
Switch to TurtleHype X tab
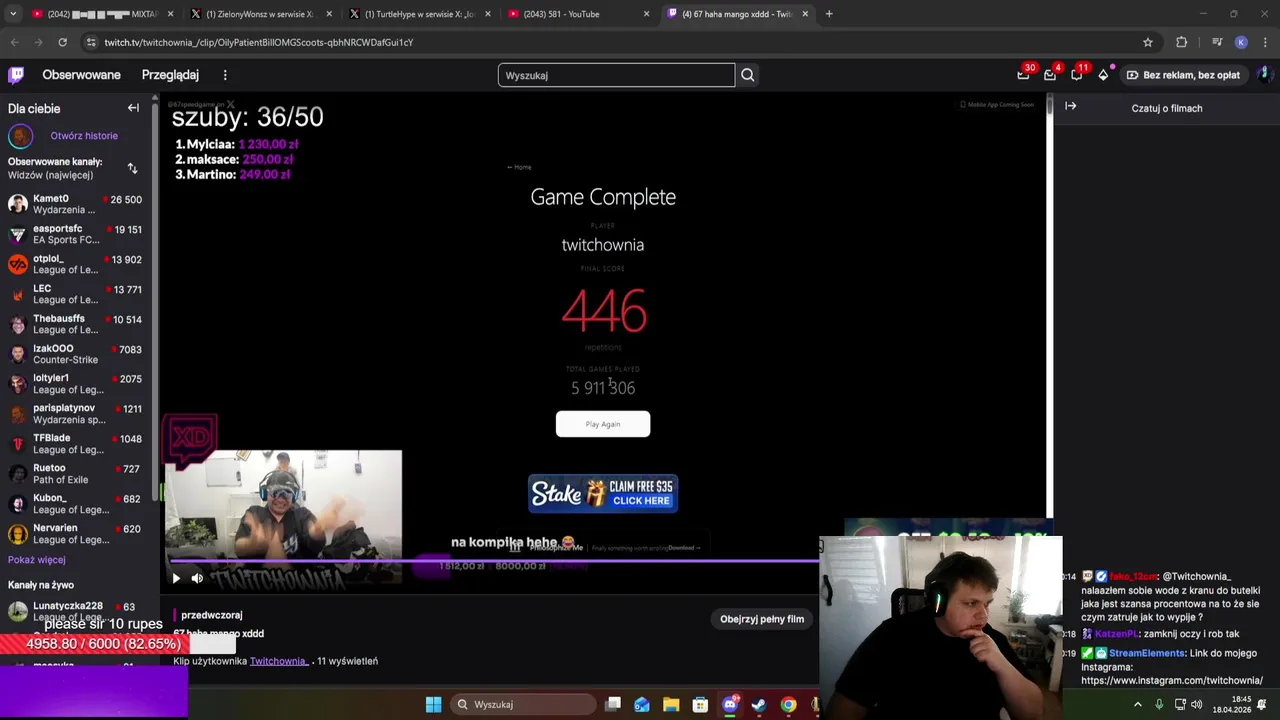point(419,14)
